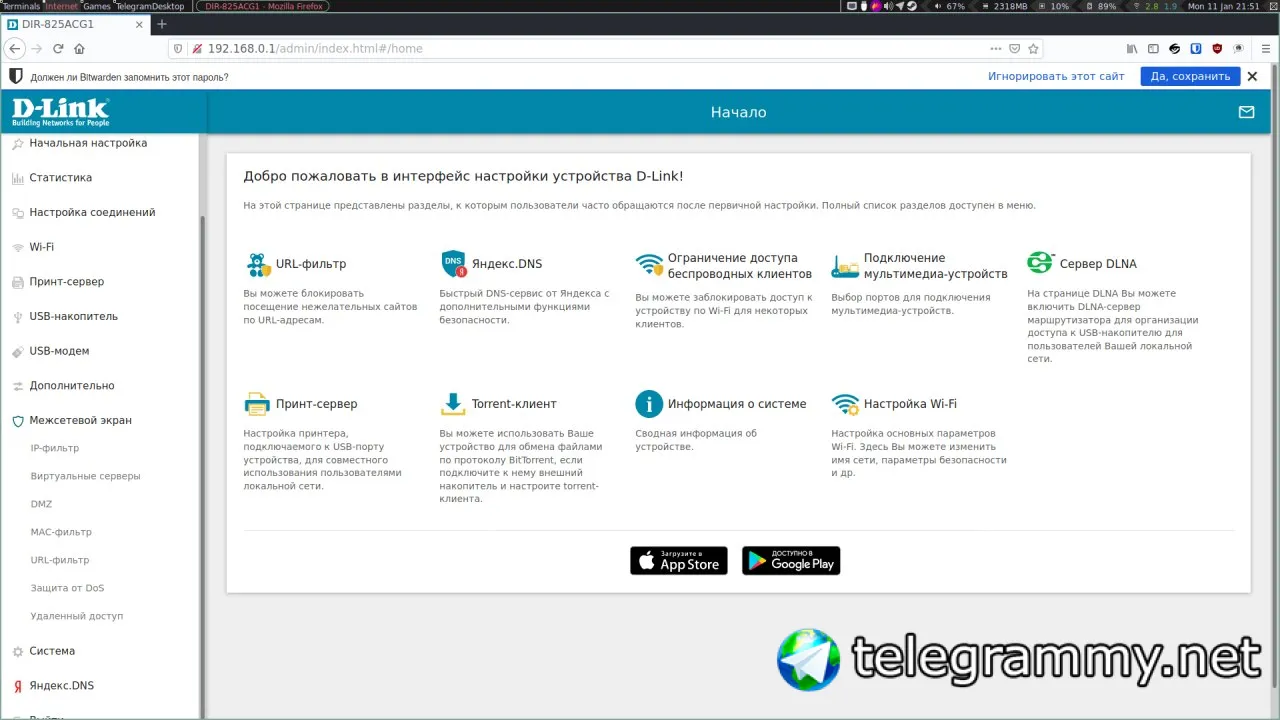
Task: Open the tracking protection shield in address bar
Action: coord(178,48)
